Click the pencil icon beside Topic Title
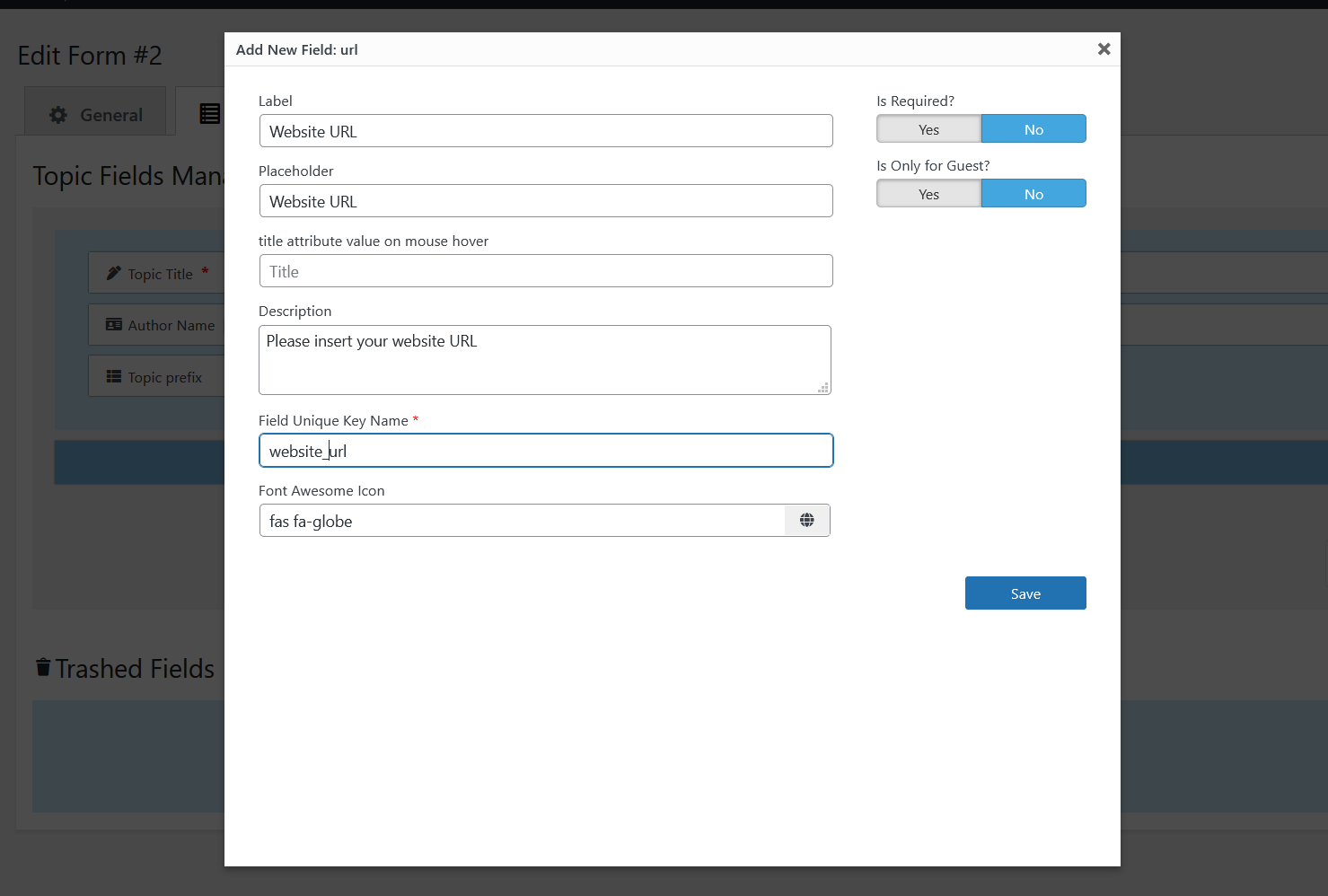This screenshot has height=896, width=1328. click(x=114, y=273)
